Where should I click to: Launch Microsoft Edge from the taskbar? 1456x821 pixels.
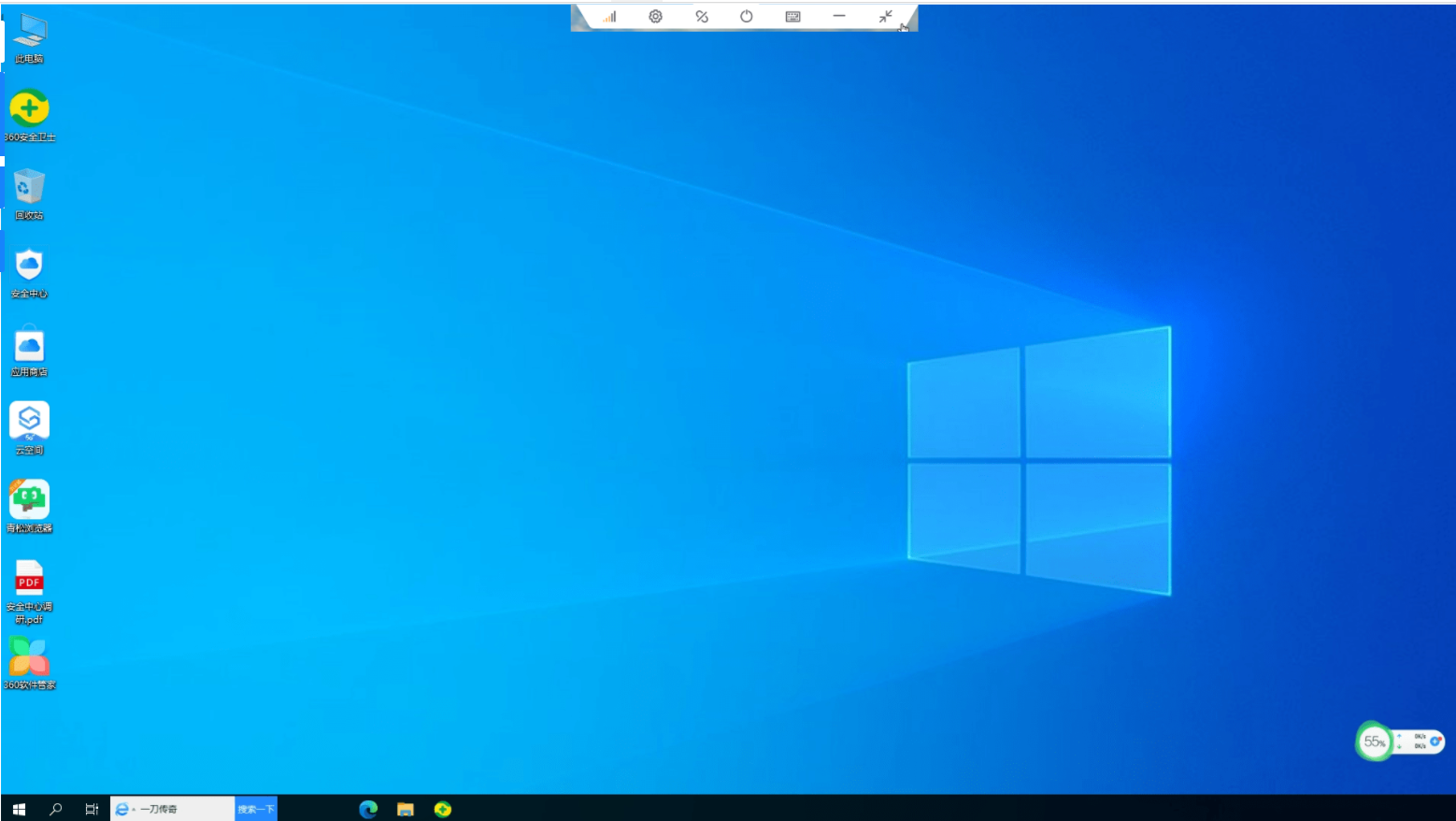[368, 809]
